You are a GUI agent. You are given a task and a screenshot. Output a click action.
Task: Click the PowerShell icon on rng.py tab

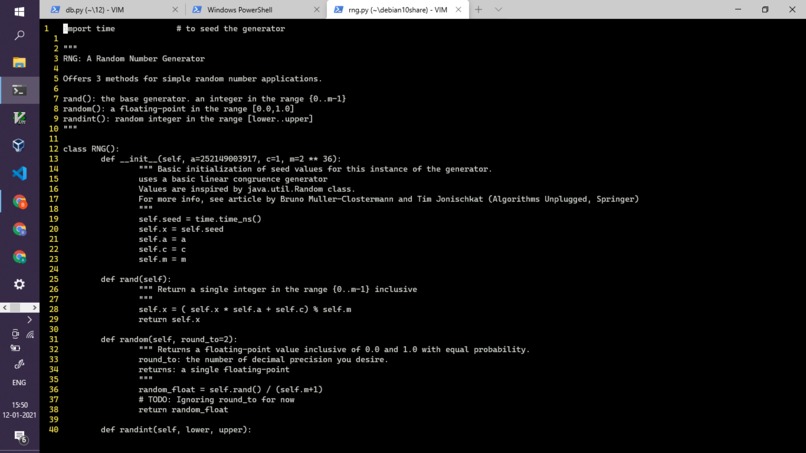click(338, 10)
